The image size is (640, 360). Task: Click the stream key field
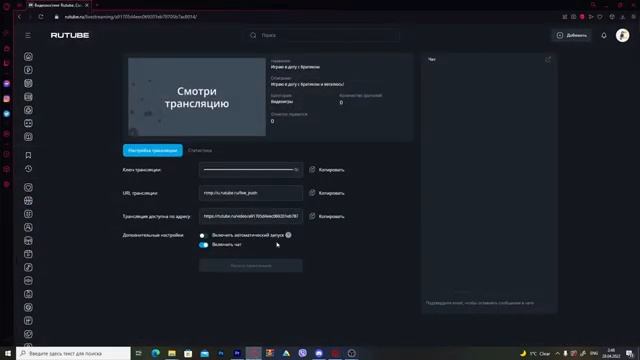[x=251, y=169]
